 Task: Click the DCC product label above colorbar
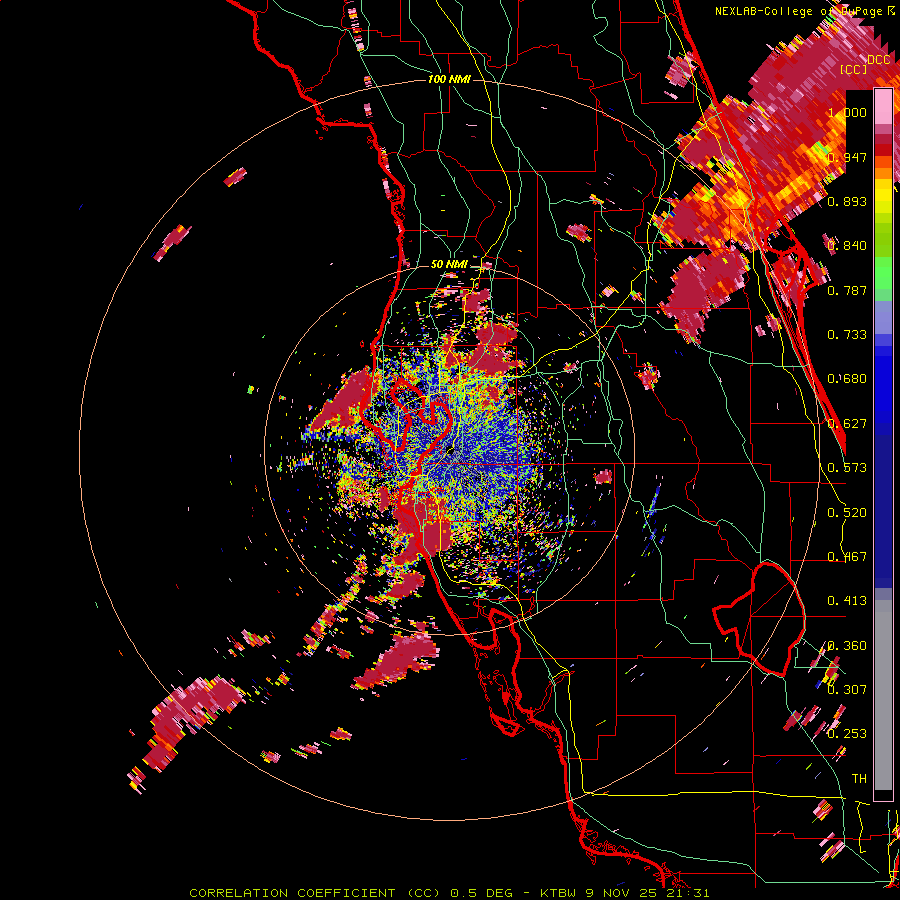tap(878, 60)
